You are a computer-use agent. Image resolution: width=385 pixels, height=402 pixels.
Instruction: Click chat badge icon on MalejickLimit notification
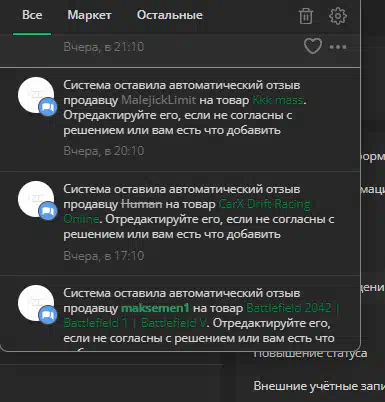48,107
